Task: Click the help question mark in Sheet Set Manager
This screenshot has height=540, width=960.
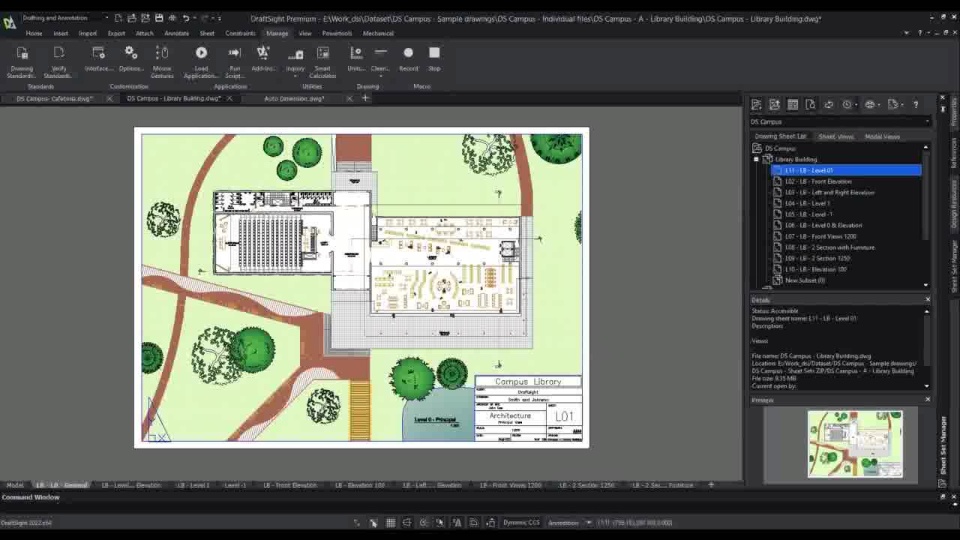Action: 916,105
